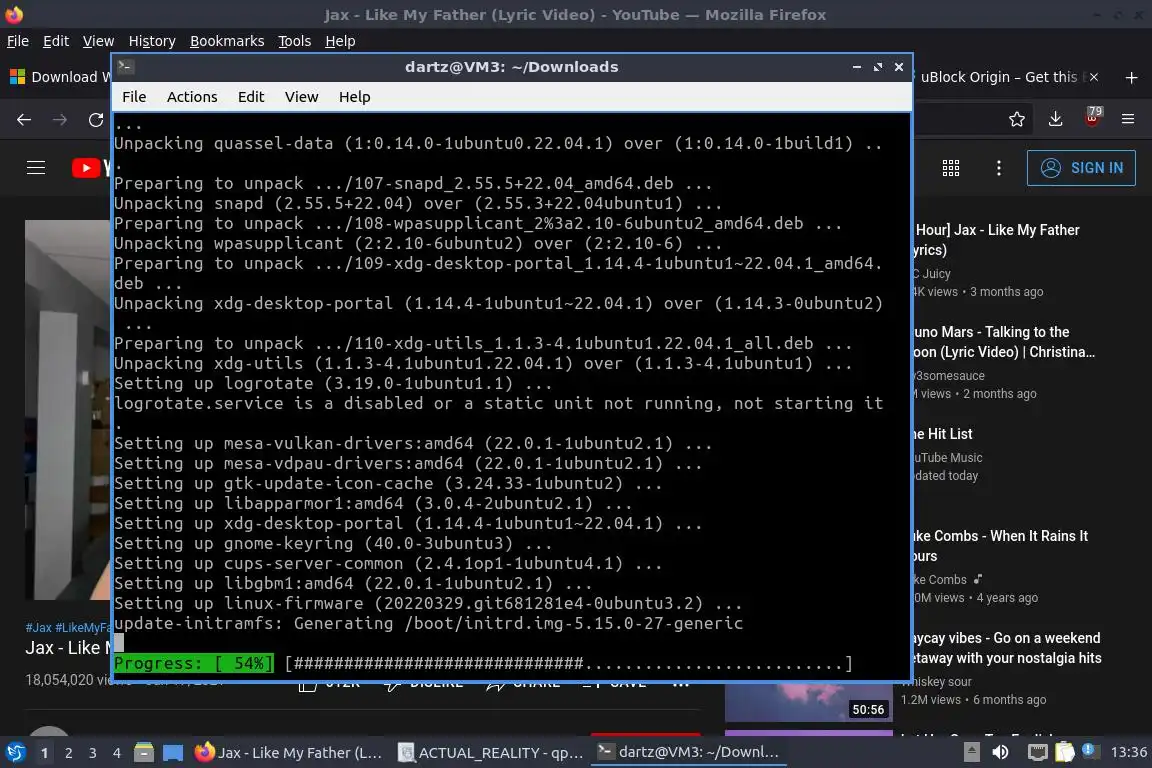This screenshot has width=1152, height=768.
Task: Minimize the terminal window
Action: [x=857, y=67]
